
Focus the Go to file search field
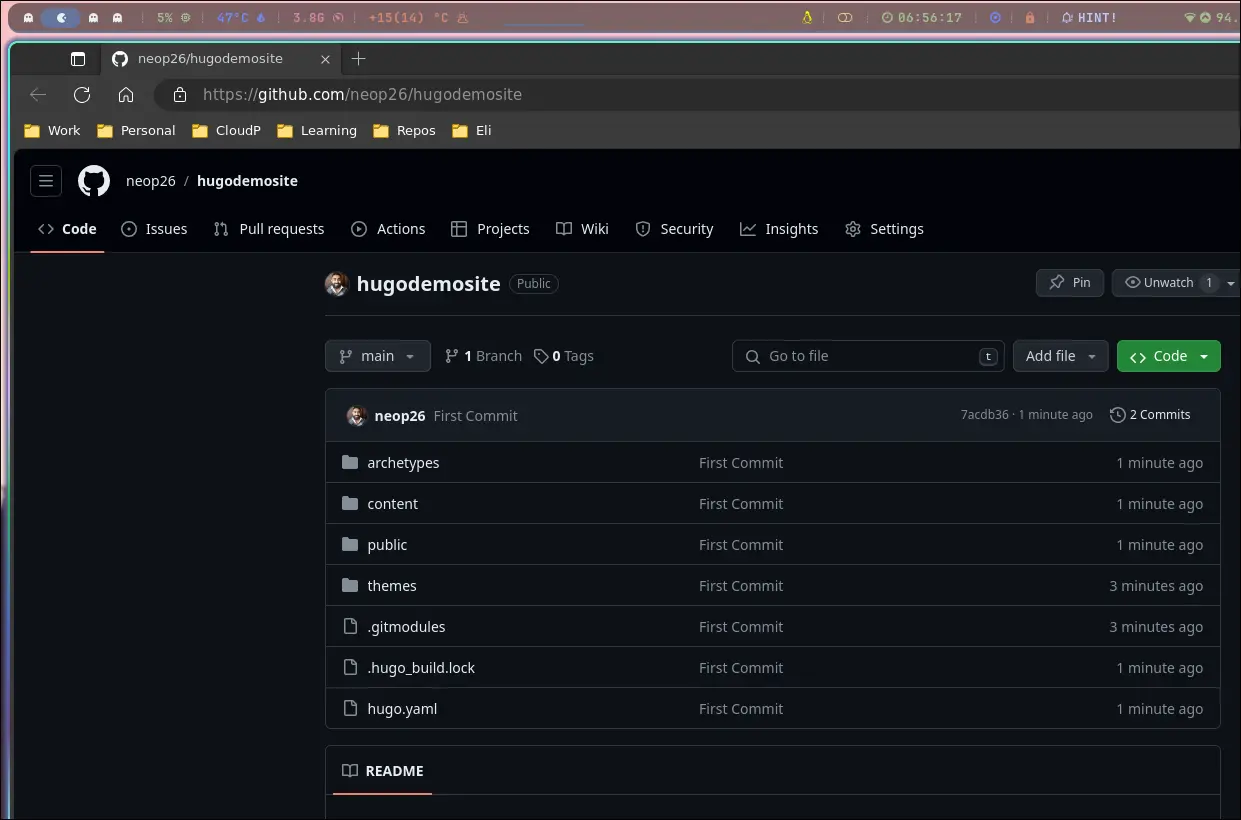click(x=868, y=356)
